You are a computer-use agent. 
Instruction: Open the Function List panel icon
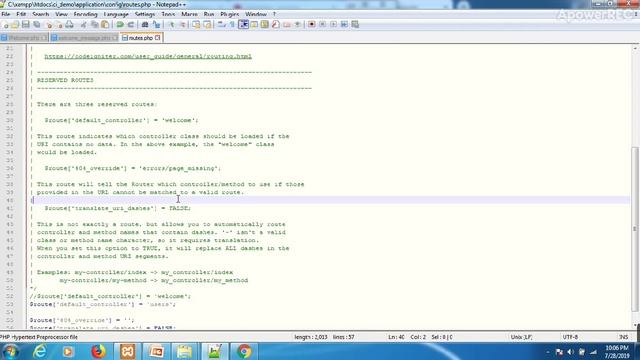pyautogui.click(x=276, y=24)
